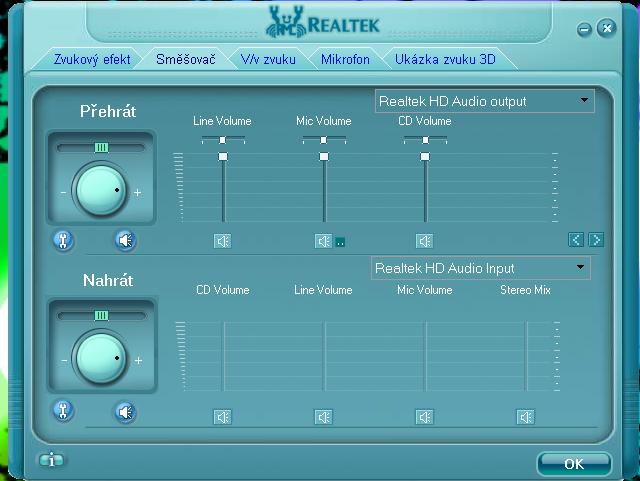
Task: Click the Přehrát section heading
Action: 108,111
